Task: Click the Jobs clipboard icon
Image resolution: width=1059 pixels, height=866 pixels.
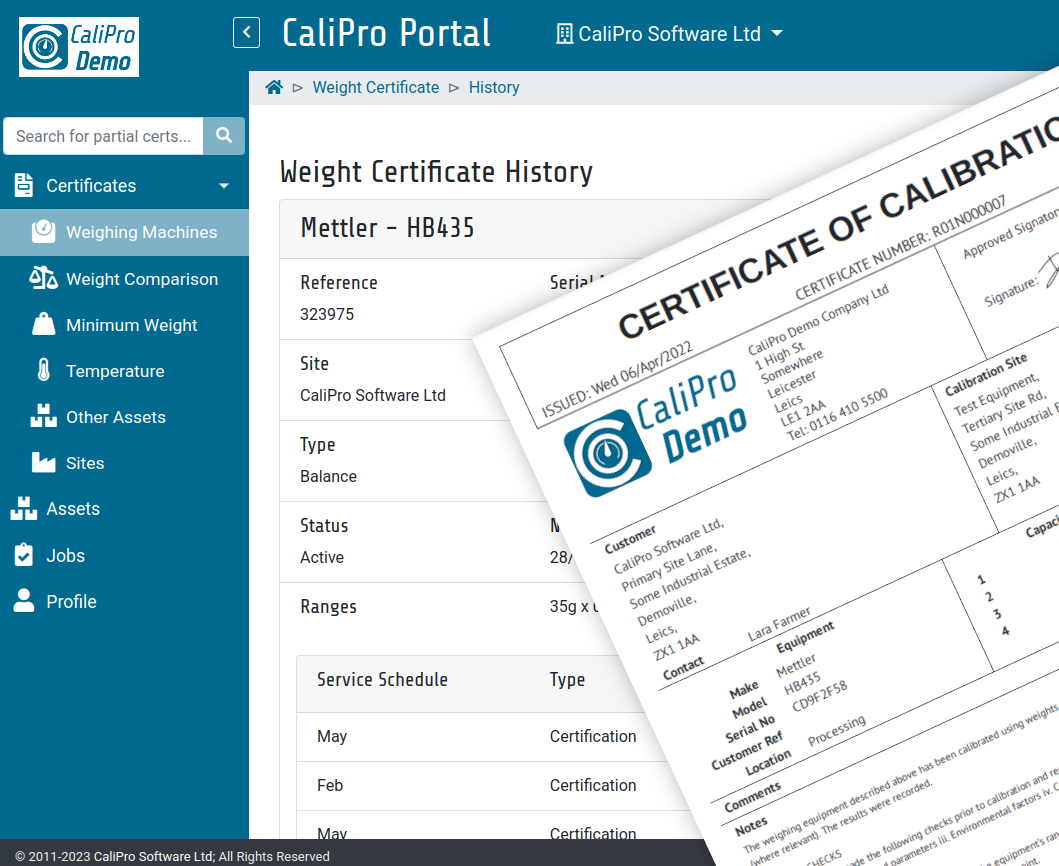Action: [24, 555]
